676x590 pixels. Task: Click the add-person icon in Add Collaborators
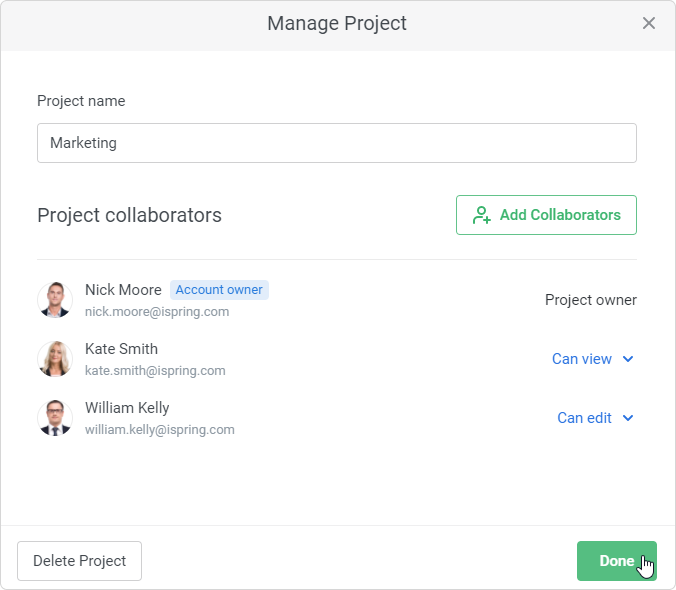[482, 215]
